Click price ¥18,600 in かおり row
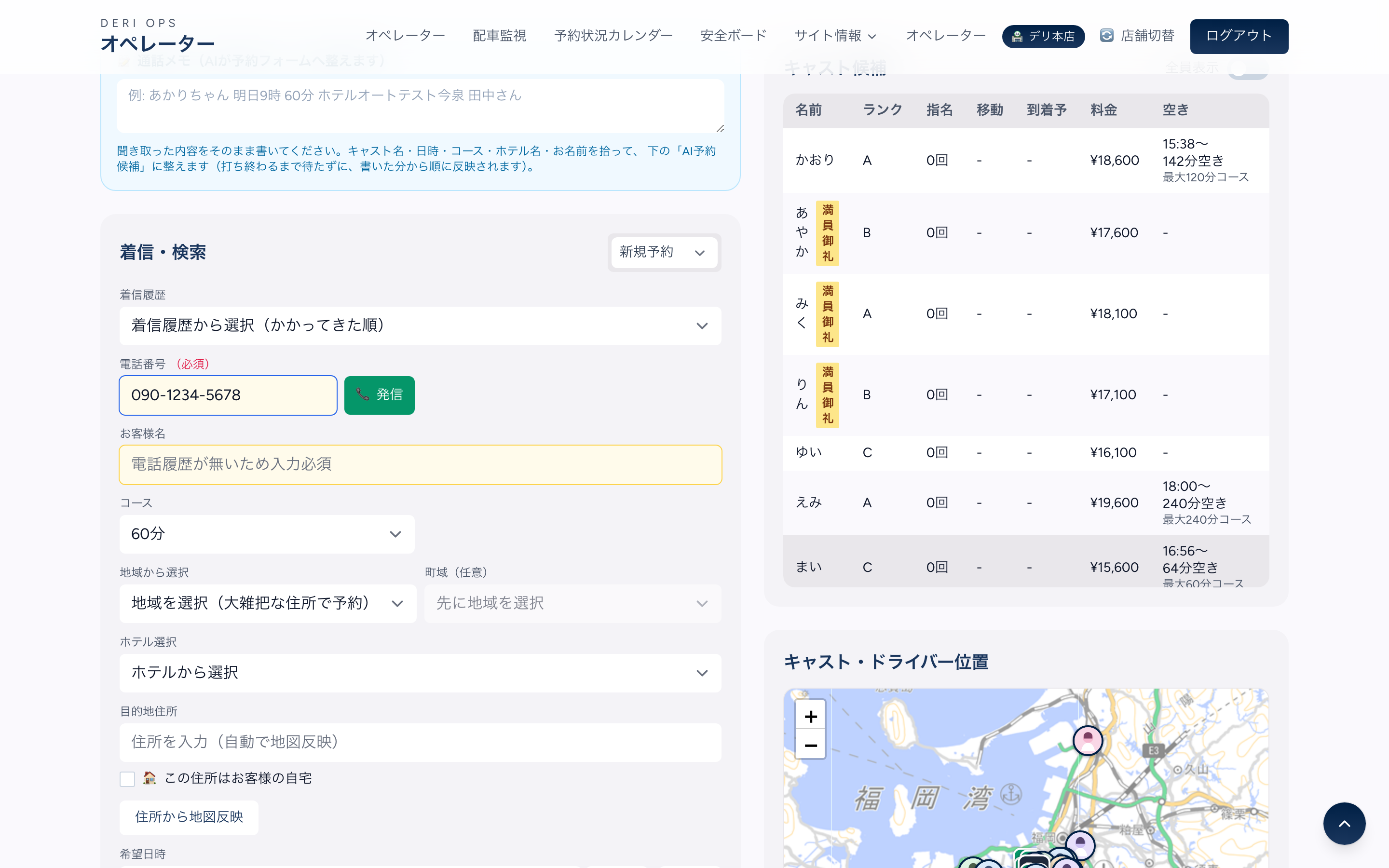1389x868 pixels. 1114,160
